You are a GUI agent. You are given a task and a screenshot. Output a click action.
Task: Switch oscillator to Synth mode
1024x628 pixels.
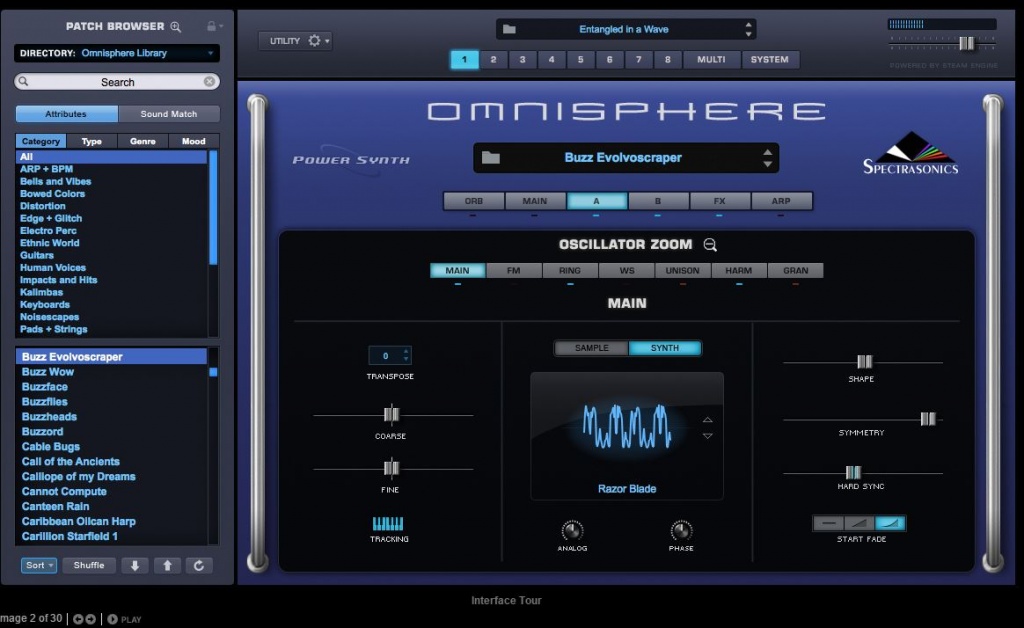click(665, 348)
